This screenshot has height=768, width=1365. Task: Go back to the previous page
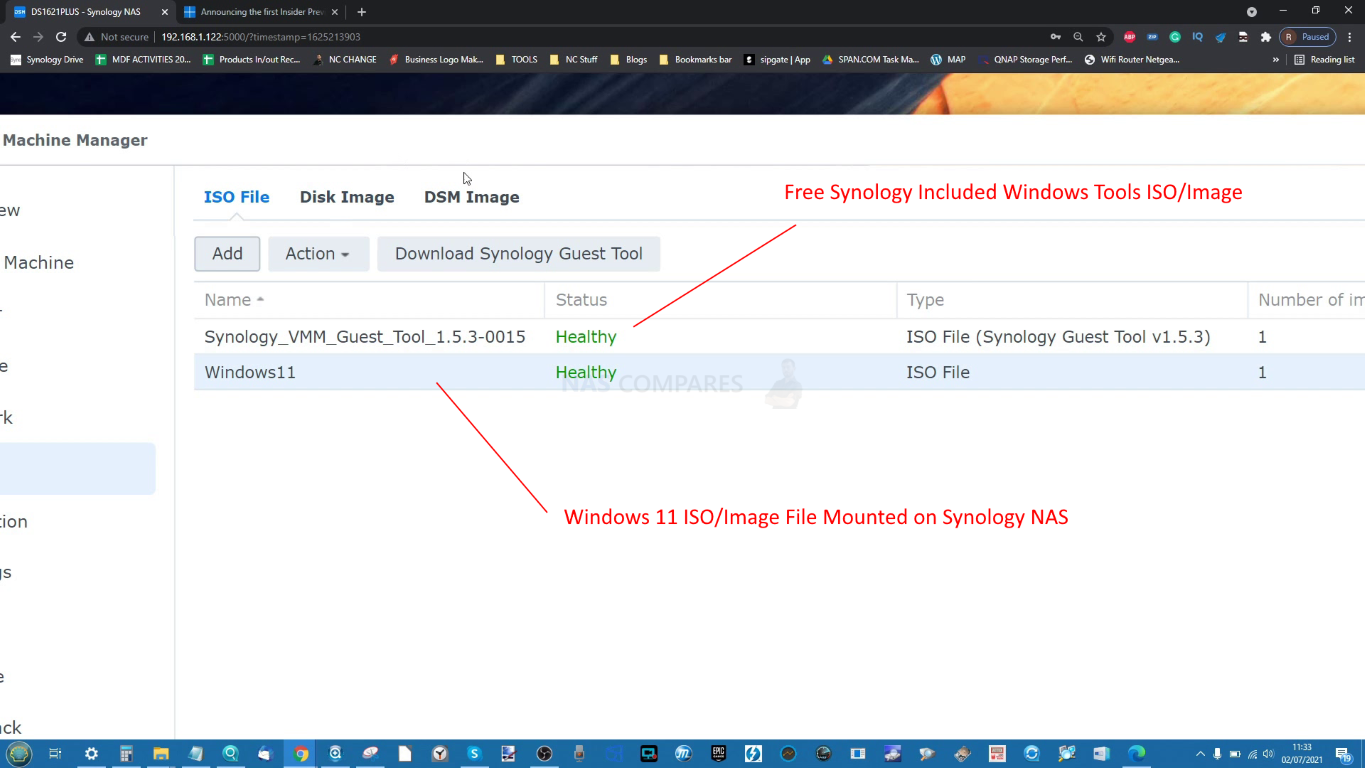point(15,37)
